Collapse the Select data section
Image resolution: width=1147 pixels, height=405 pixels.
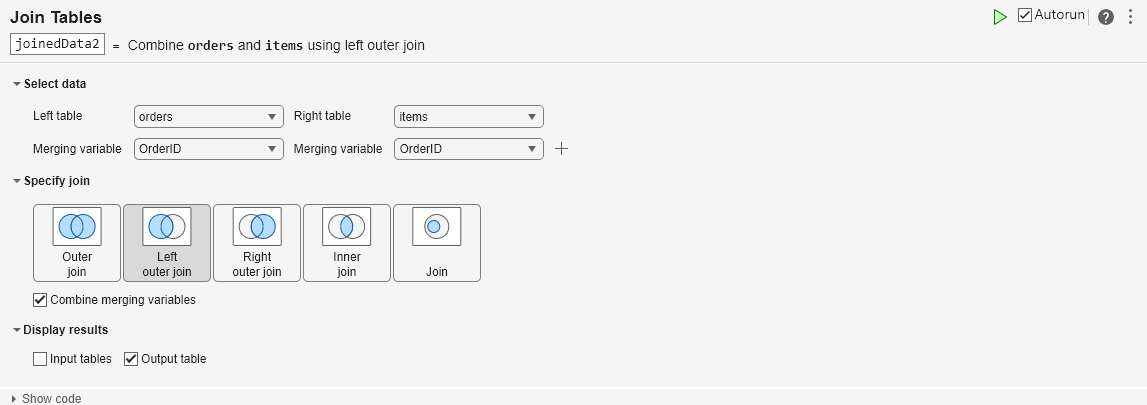coord(17,83)
